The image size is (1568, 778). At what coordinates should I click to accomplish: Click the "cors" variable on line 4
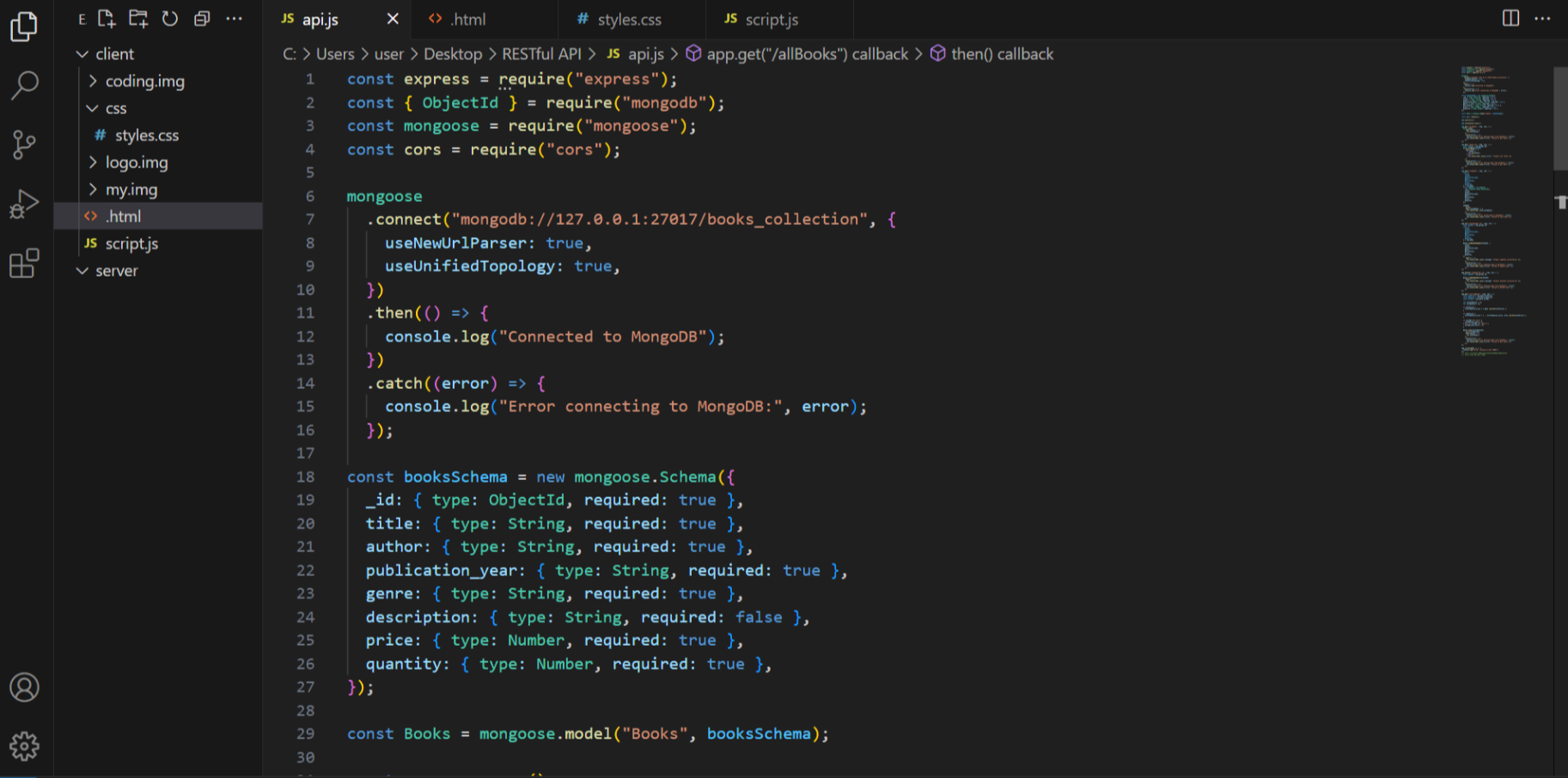[422, 149]
